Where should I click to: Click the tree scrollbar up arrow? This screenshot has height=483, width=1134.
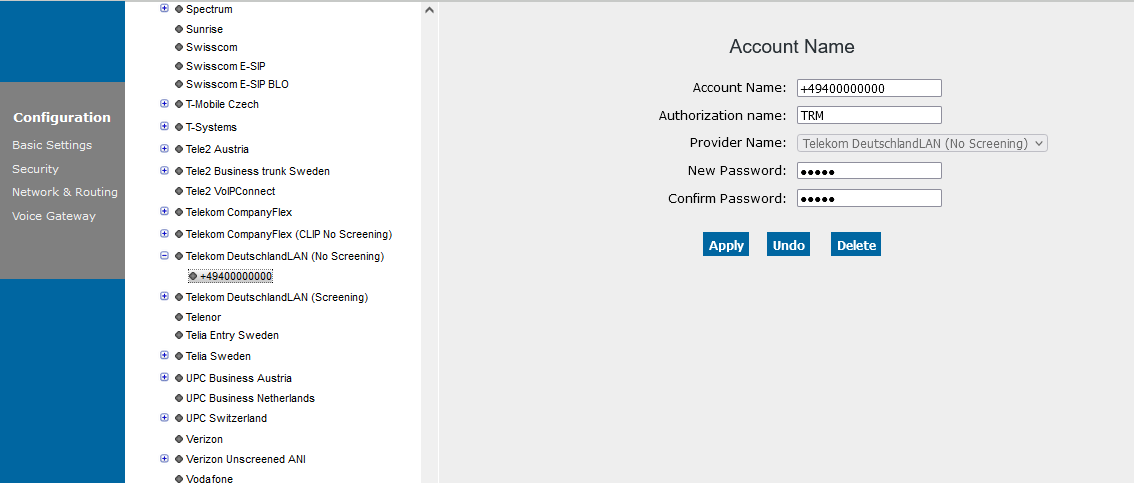[430, 10]
